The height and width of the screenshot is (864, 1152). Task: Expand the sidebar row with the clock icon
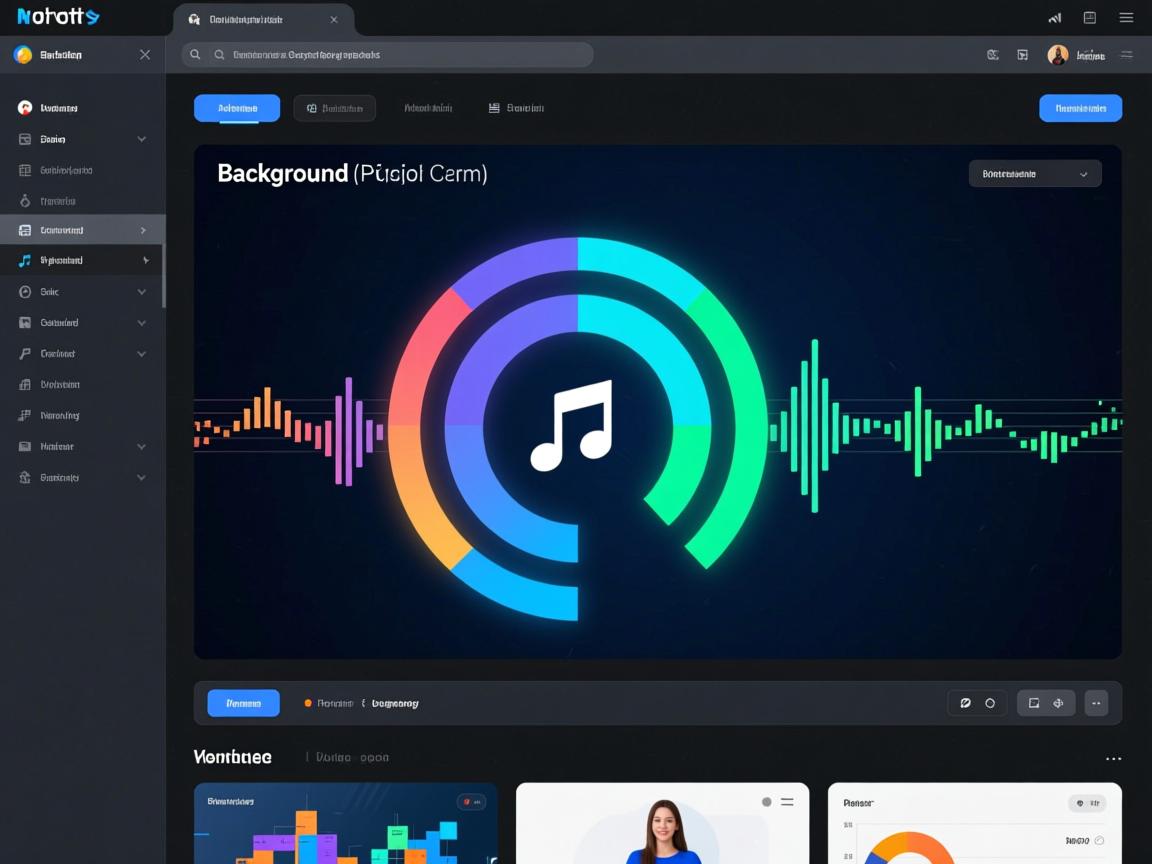(x=82, y=292)
